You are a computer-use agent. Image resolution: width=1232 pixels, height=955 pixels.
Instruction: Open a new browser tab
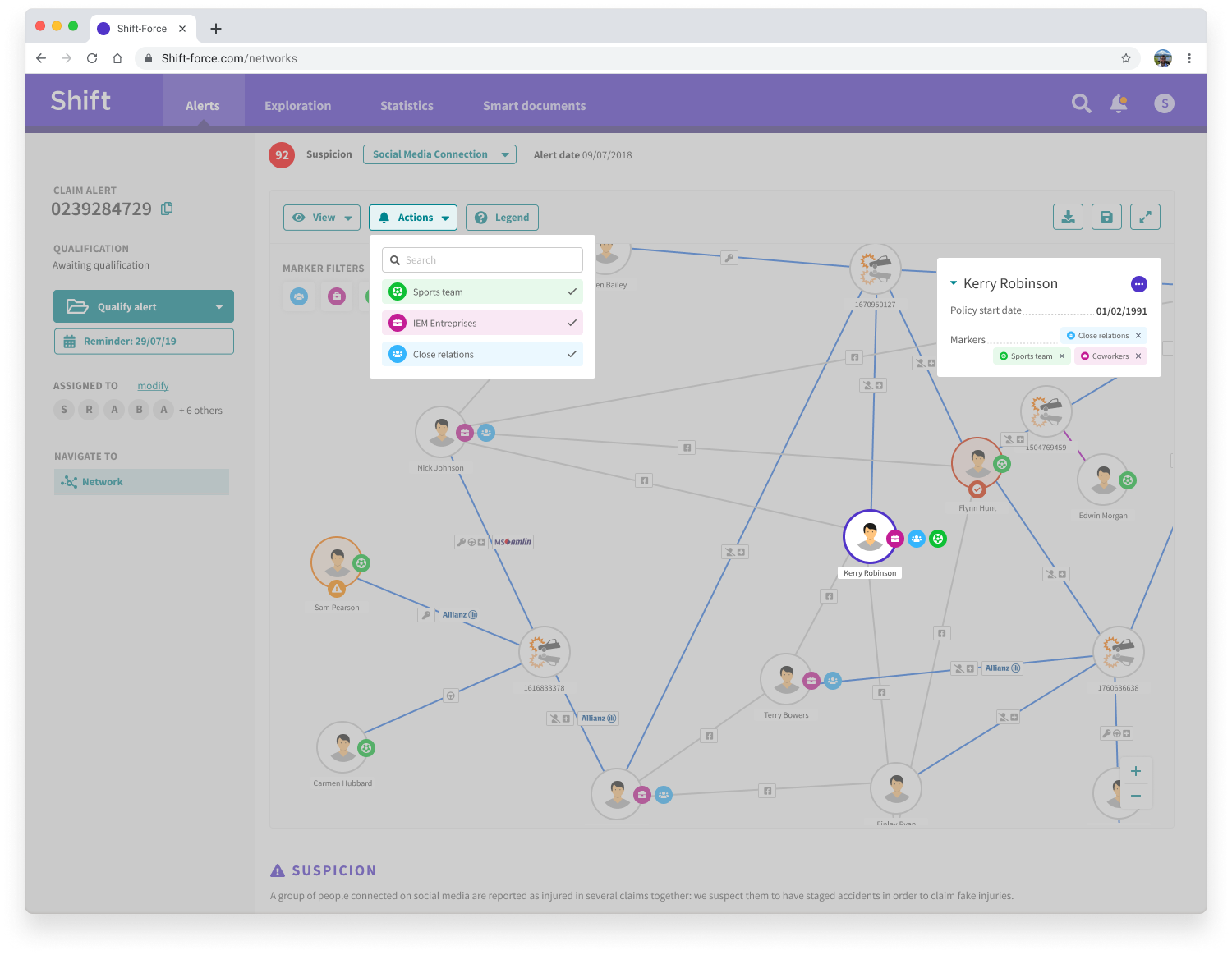click(x=216, y=29)
